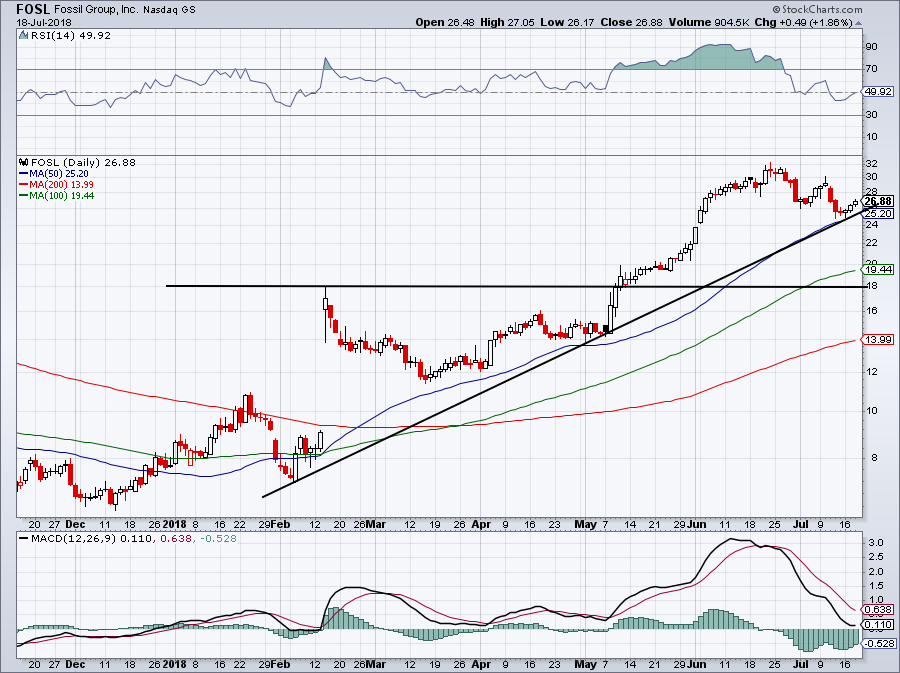Click the 26.88 price tag on right axis
This screenshot has width=900, height=673.
(x=879, y=201)
